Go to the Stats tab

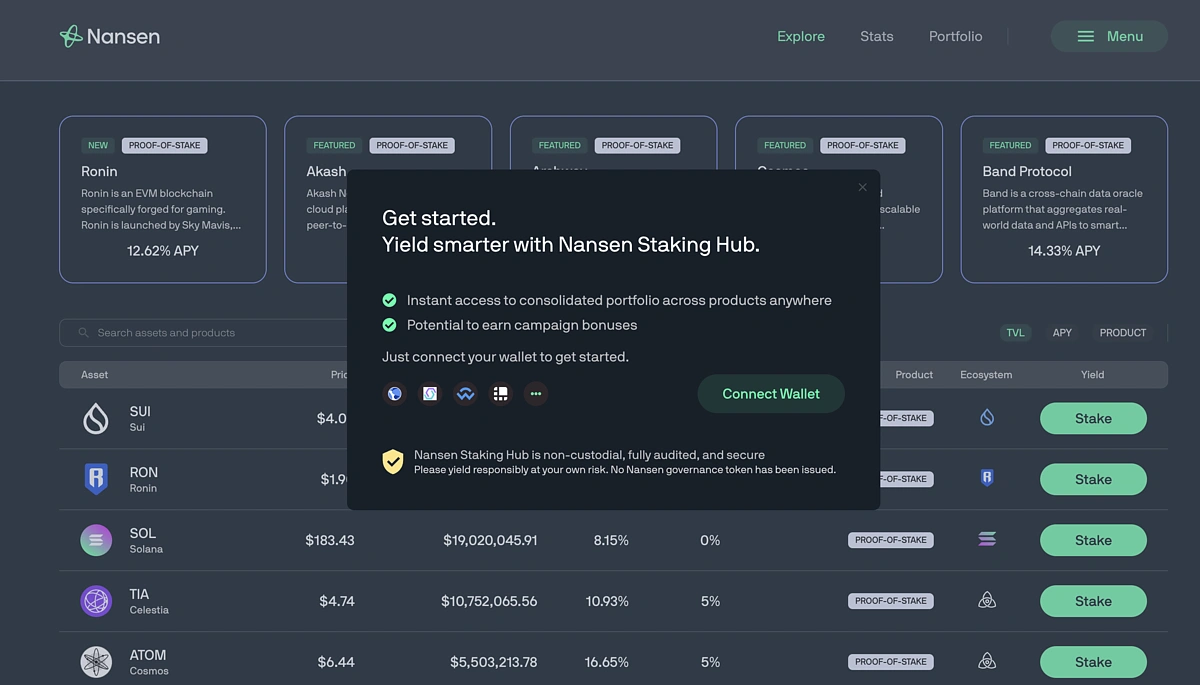point(877,36)
